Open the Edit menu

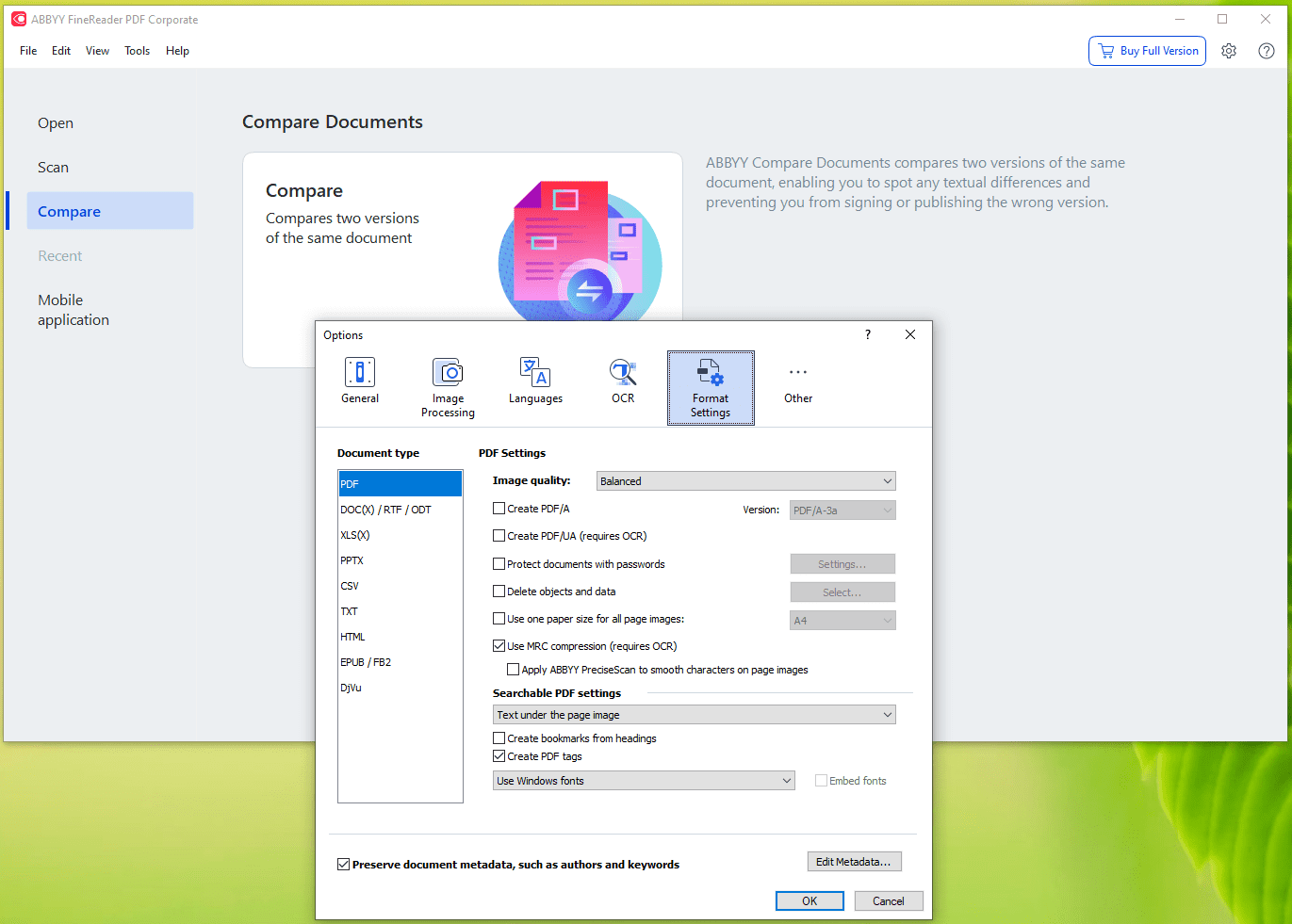pos(61,51)
